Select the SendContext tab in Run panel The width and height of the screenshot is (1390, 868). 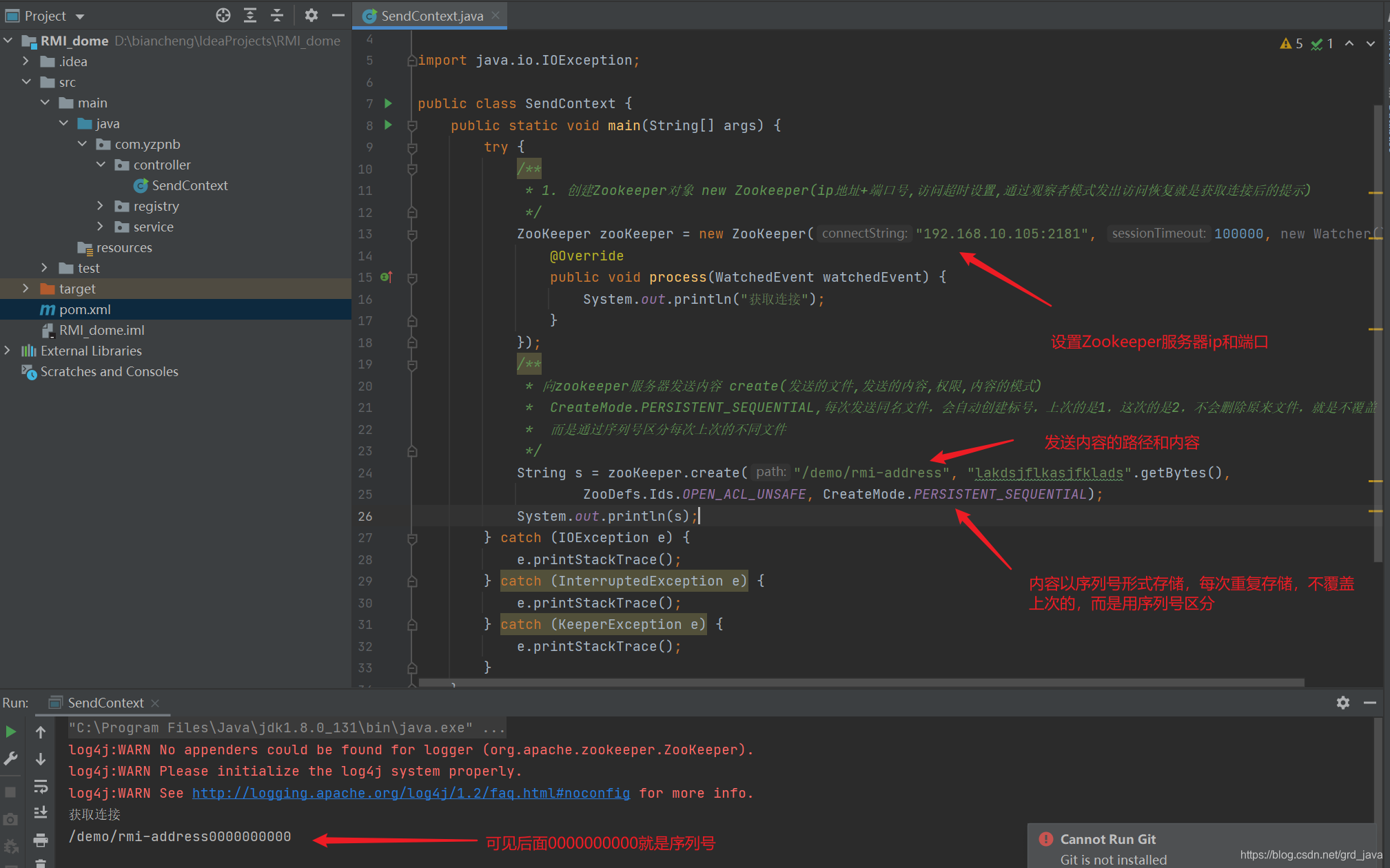(x=105, y=703)
